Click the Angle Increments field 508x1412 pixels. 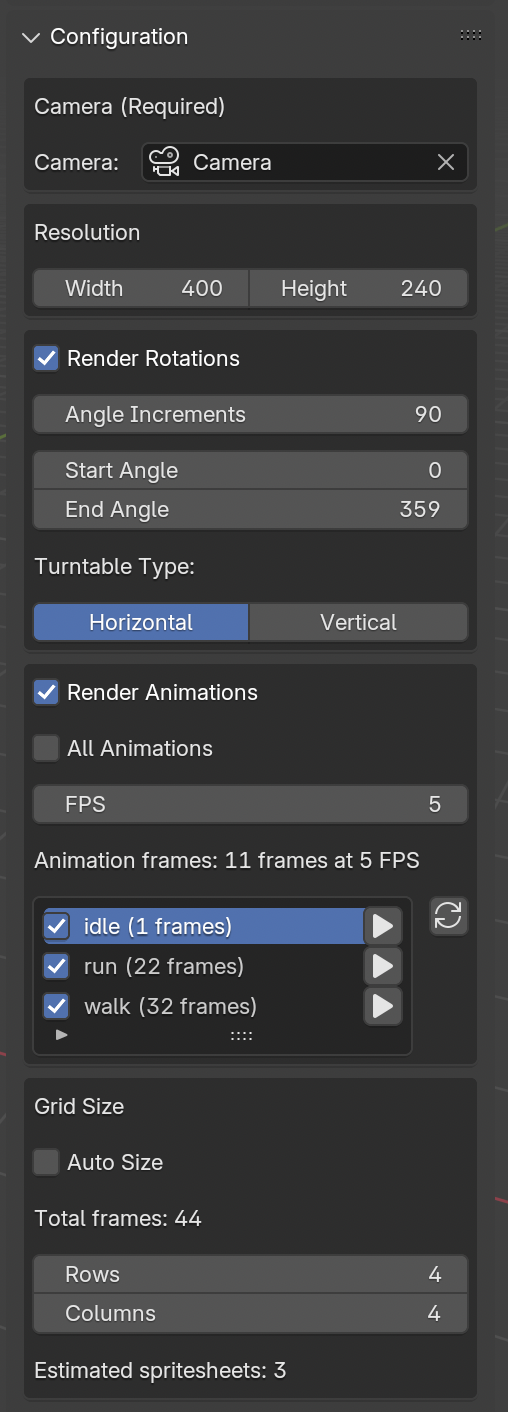click(251, 414)
